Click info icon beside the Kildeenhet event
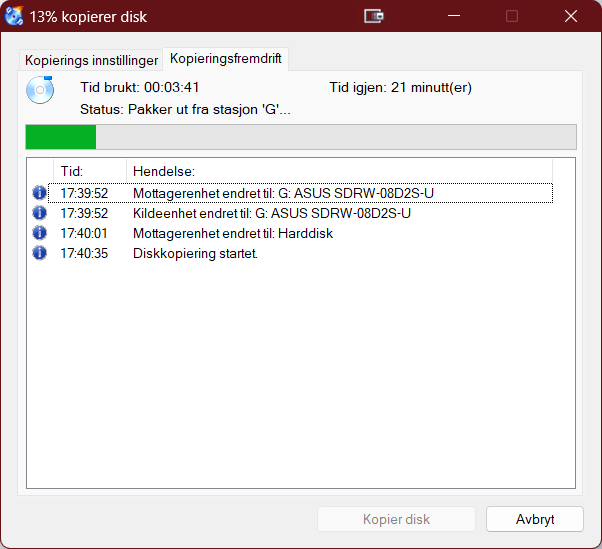 pos(39,213)
